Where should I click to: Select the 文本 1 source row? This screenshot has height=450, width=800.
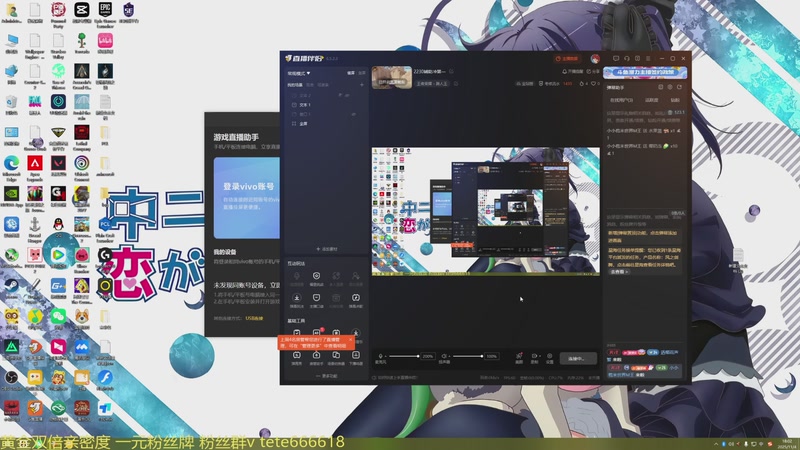point(327,105)
